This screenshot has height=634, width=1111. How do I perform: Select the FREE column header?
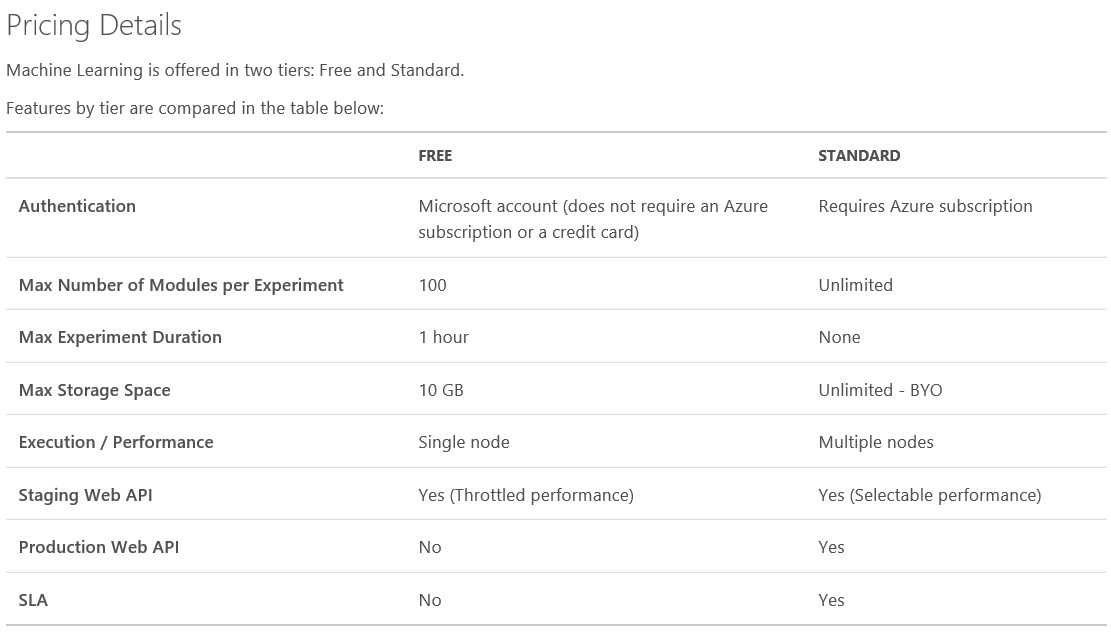435,156
